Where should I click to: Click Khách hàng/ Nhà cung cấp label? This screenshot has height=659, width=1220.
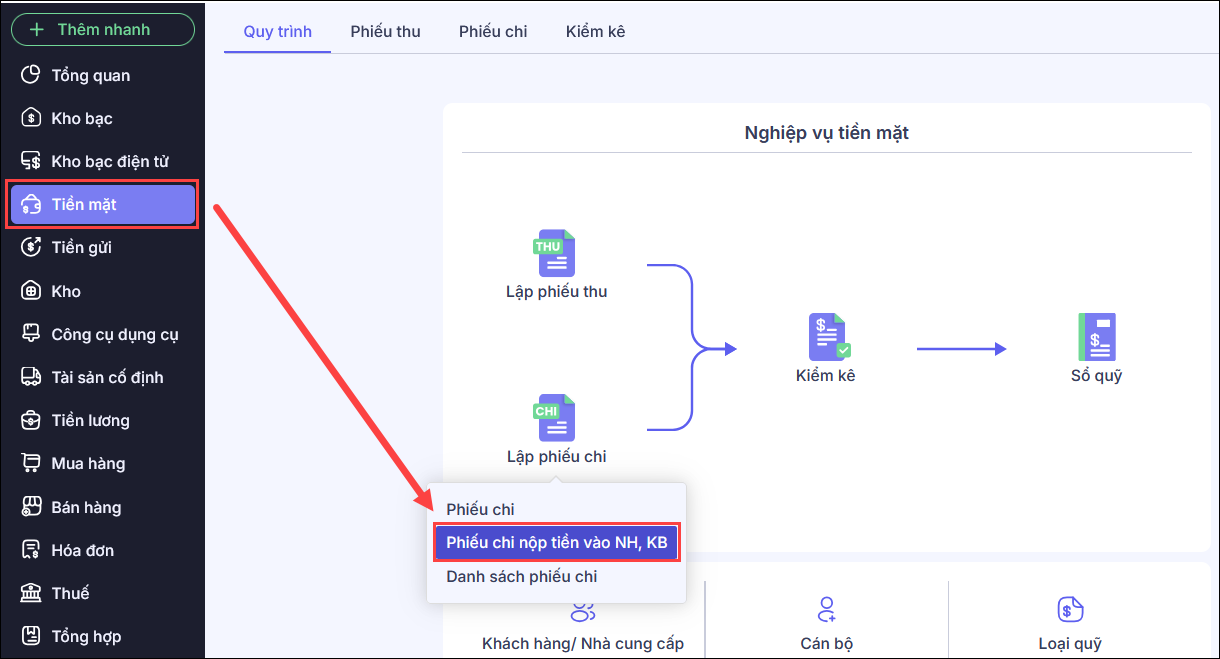coord(583,643)
